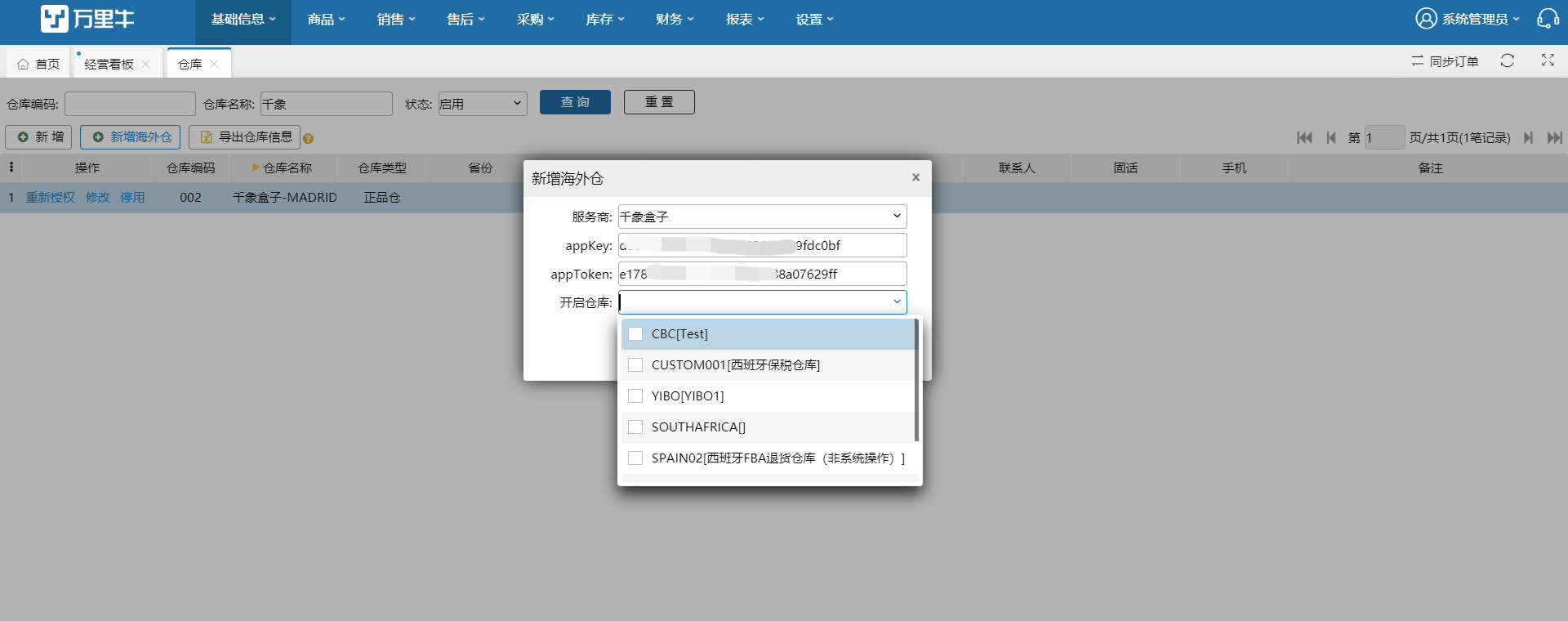Go to the next page icon

[x=1528, y=137]
